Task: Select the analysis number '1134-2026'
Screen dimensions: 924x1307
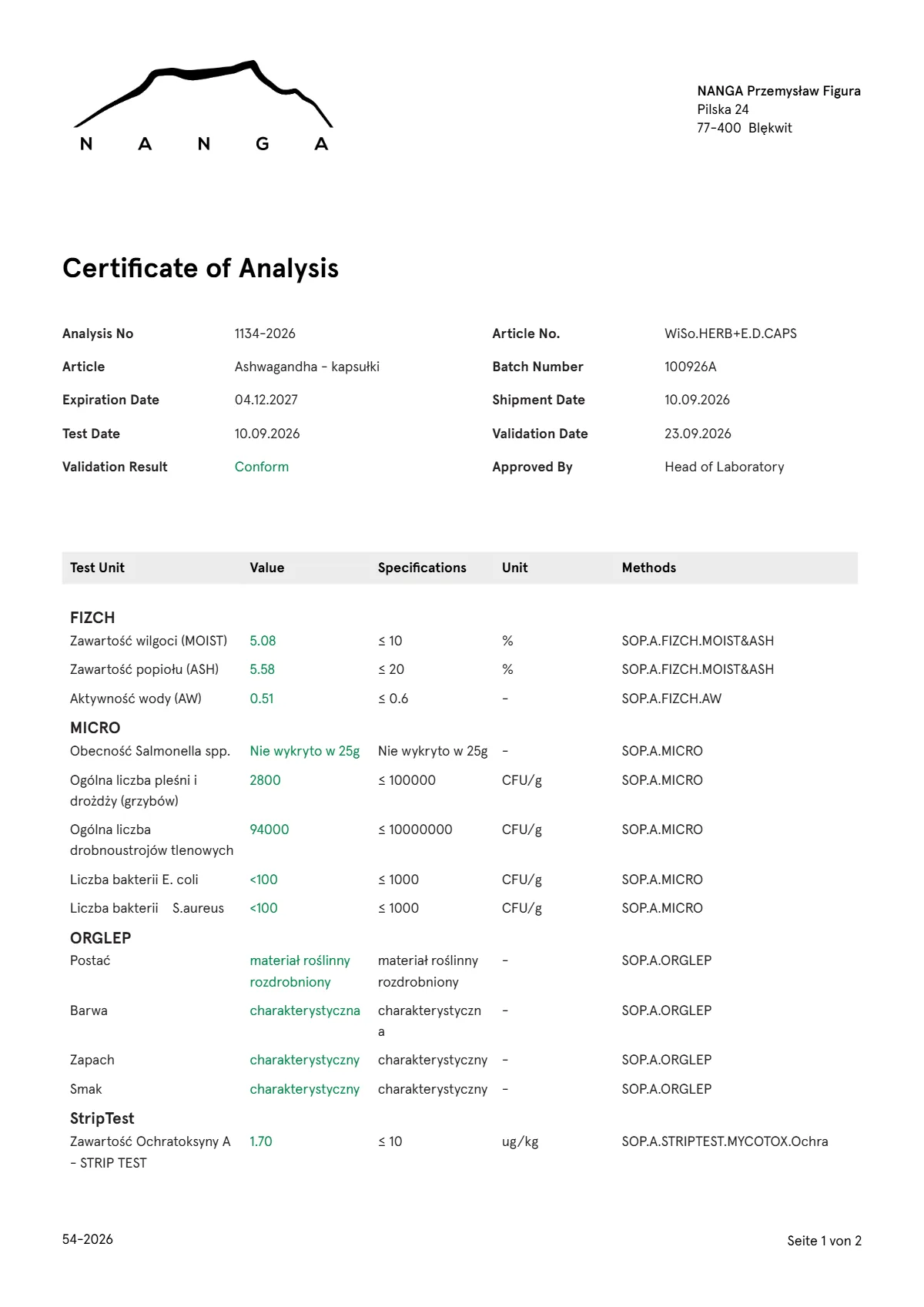Action: pyautogui.click(x=265, y=333)
